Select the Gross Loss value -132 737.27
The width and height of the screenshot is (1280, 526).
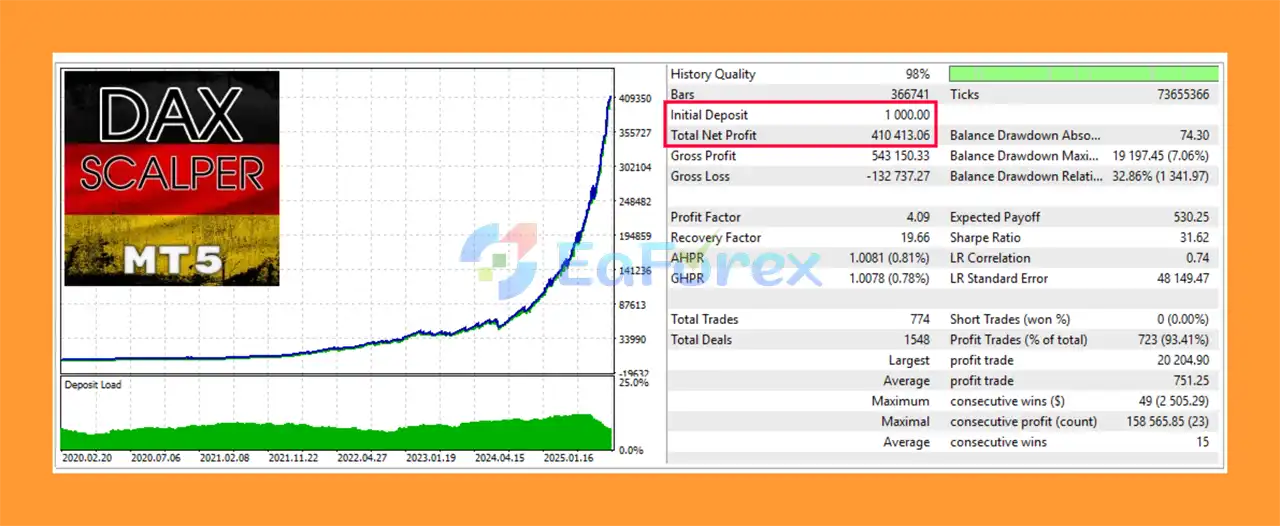click(x=898, y=176)
